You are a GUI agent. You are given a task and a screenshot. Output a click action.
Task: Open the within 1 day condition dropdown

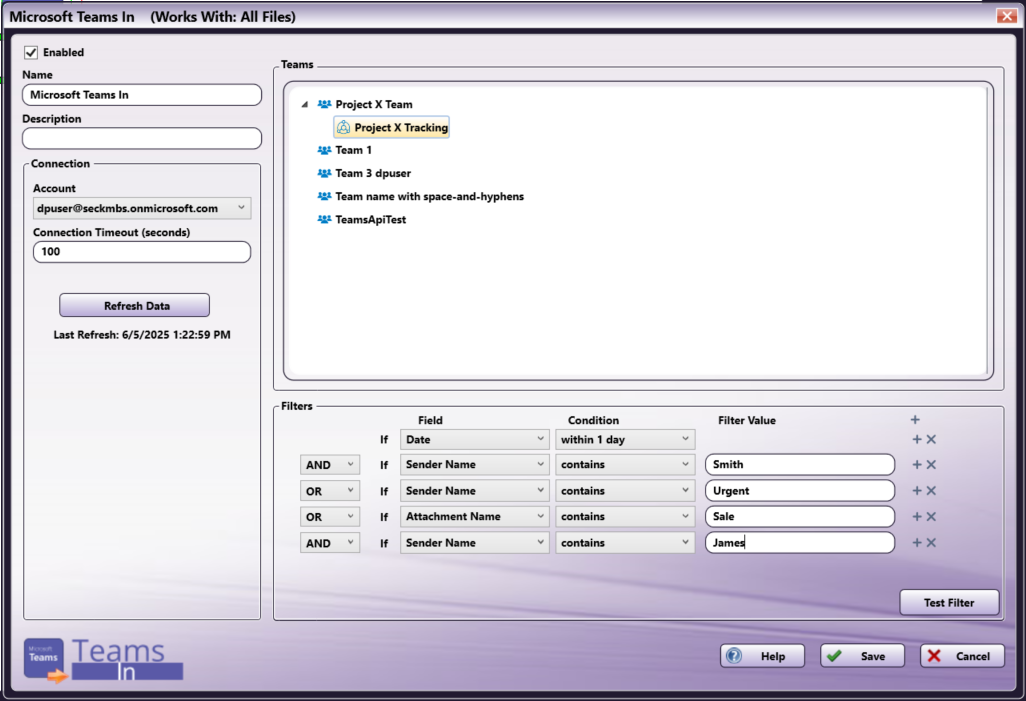(x=625, y=439)
